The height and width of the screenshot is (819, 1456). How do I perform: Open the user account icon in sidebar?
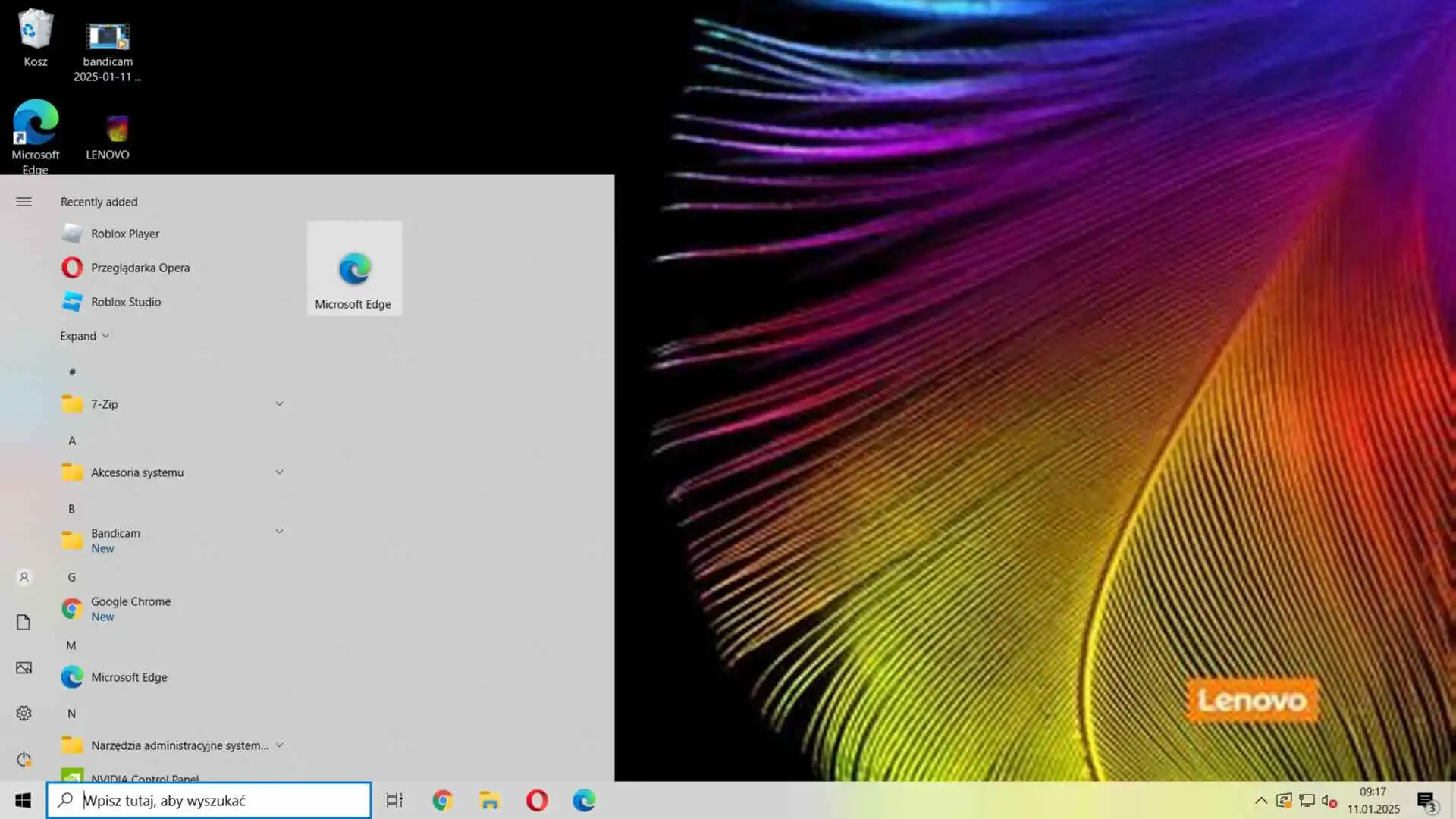point(24,578)
